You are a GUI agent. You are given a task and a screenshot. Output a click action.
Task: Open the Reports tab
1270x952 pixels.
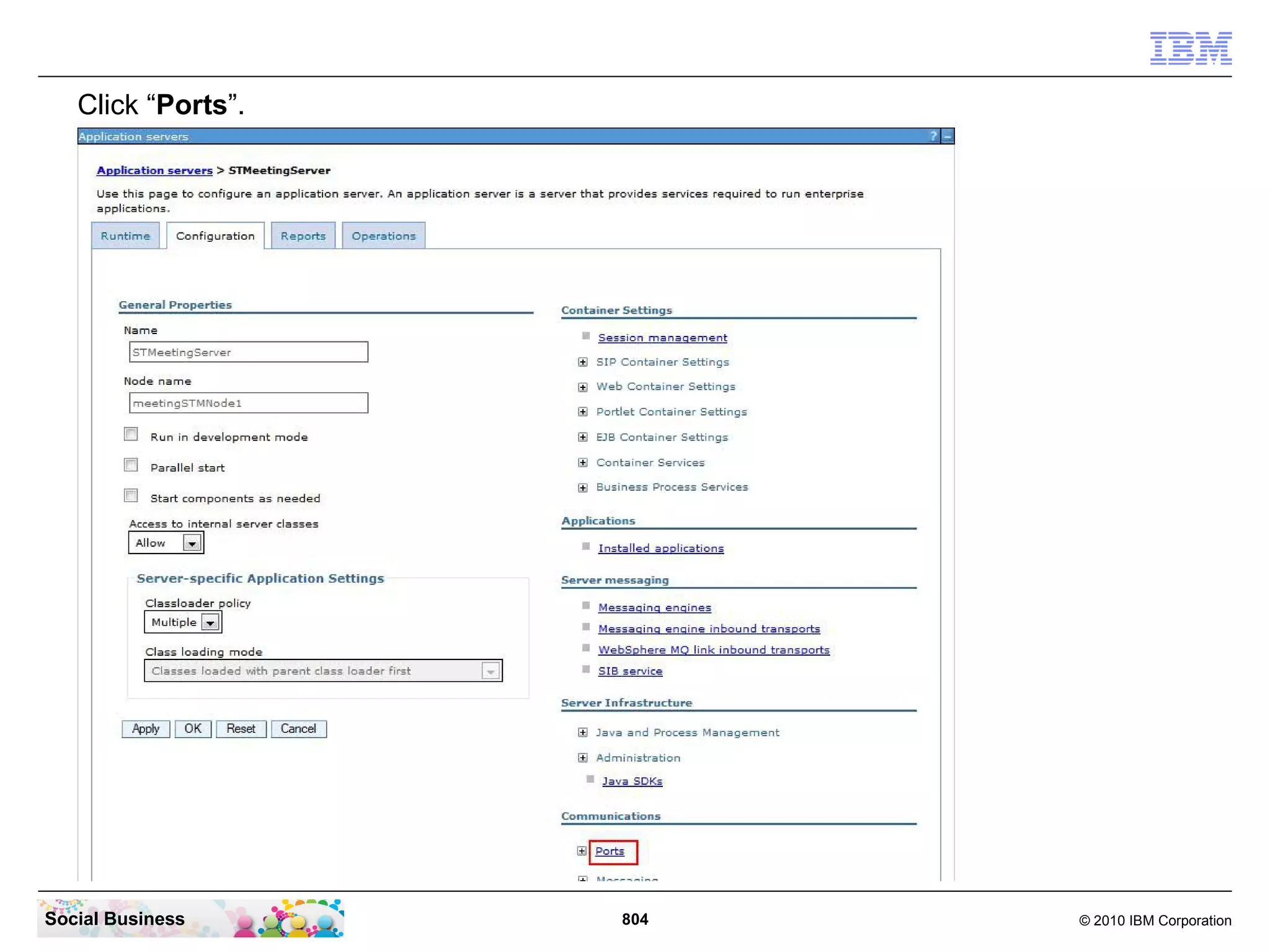[x=303, y=236]
